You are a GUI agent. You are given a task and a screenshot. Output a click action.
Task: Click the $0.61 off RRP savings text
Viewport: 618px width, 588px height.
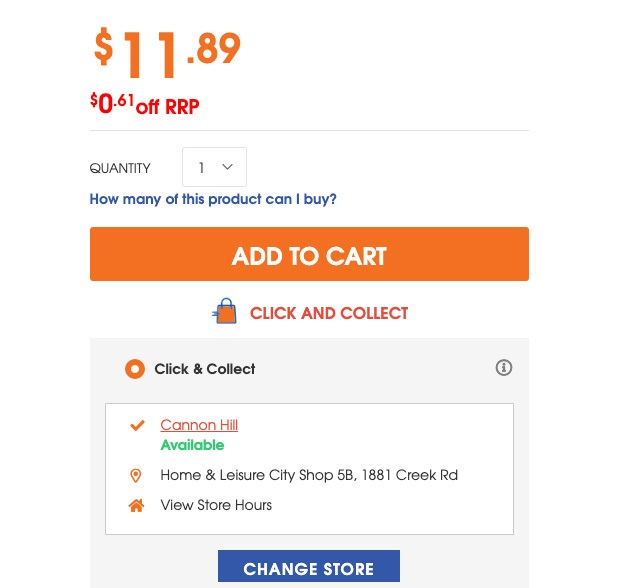point(145,104)
